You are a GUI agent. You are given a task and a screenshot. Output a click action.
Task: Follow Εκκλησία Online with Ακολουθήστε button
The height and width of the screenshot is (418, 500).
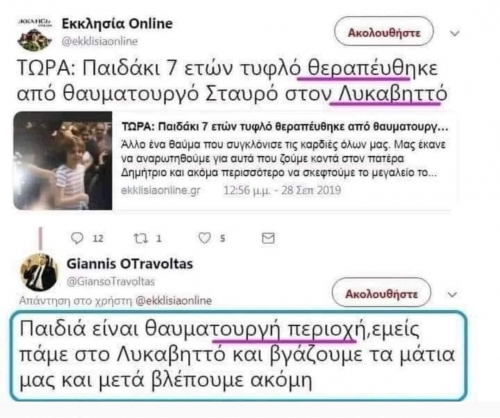coord(384,33)
